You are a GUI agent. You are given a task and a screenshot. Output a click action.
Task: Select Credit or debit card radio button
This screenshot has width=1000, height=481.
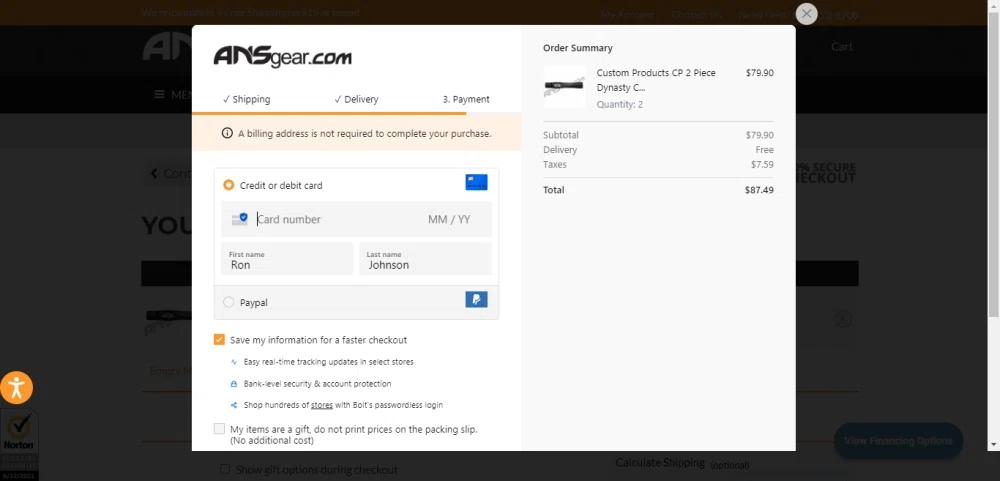click(228, 185)
